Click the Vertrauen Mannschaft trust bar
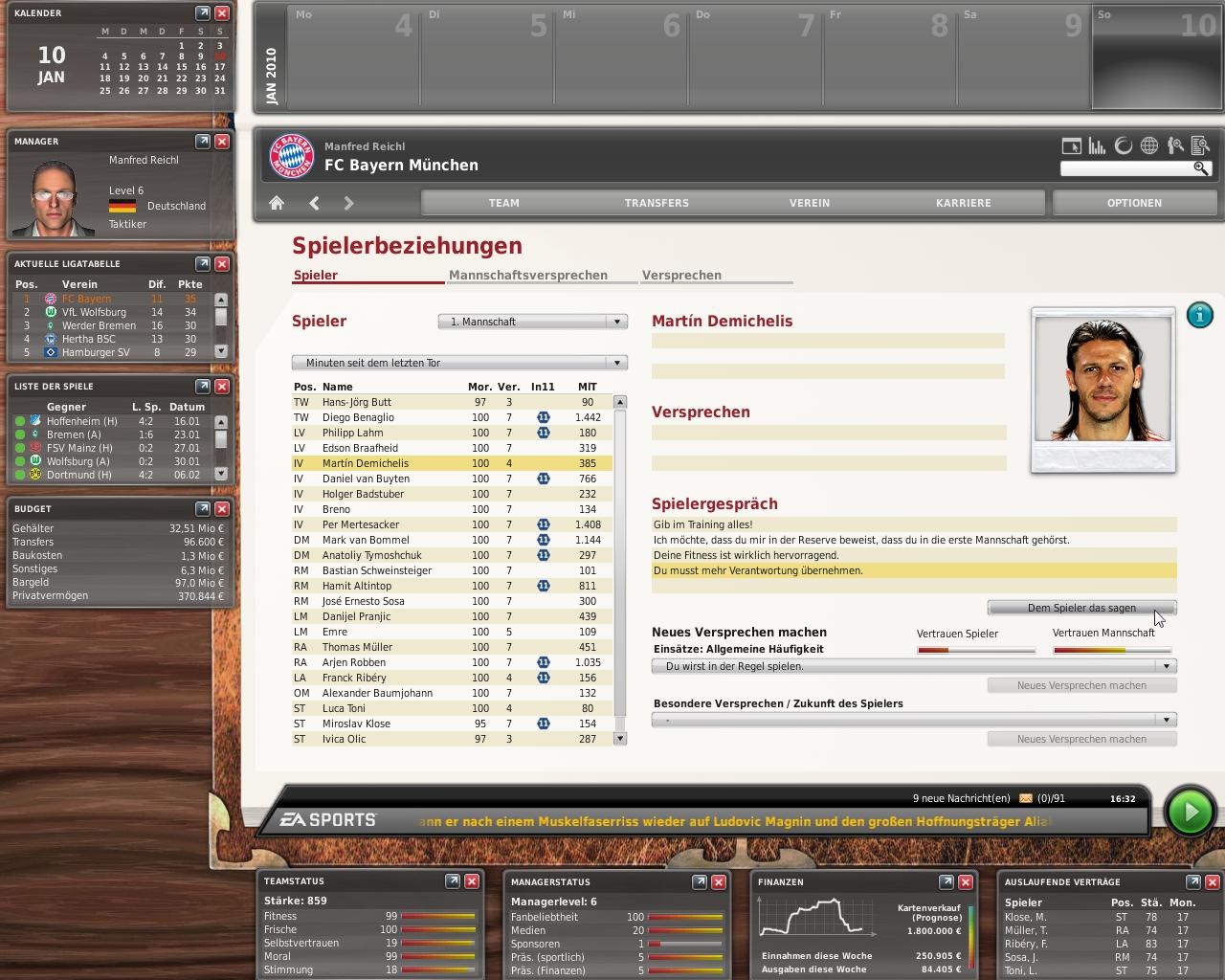1225x980 pixels. point(1112,650)
